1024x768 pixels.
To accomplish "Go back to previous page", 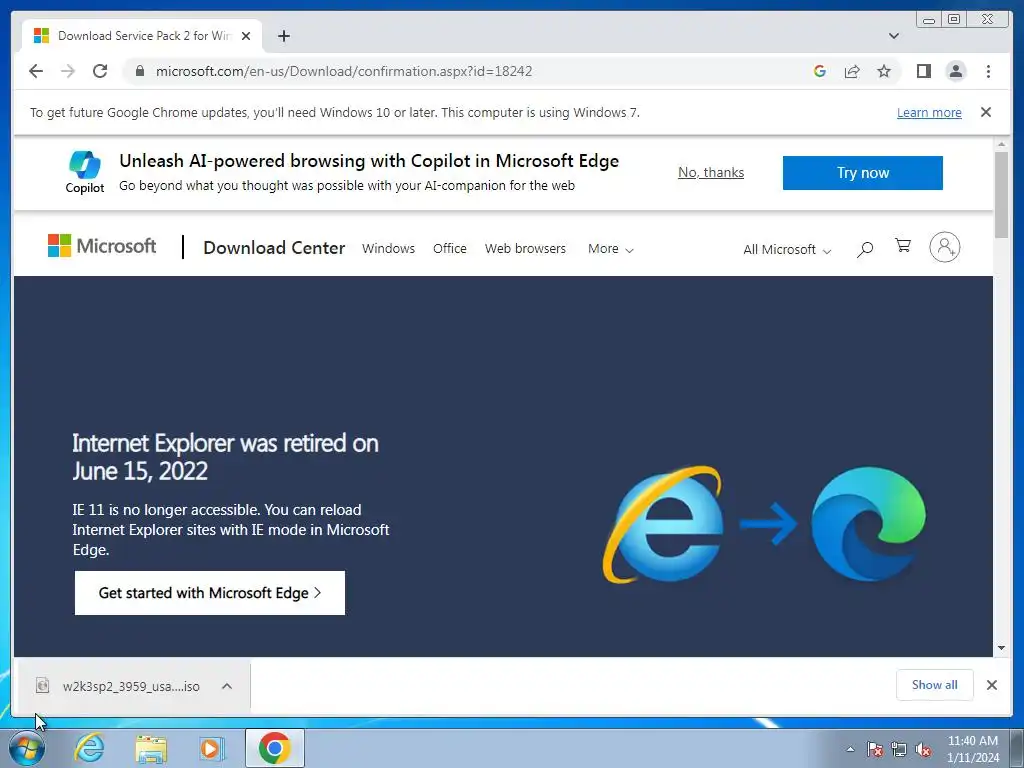I will (x=36, y=71).
